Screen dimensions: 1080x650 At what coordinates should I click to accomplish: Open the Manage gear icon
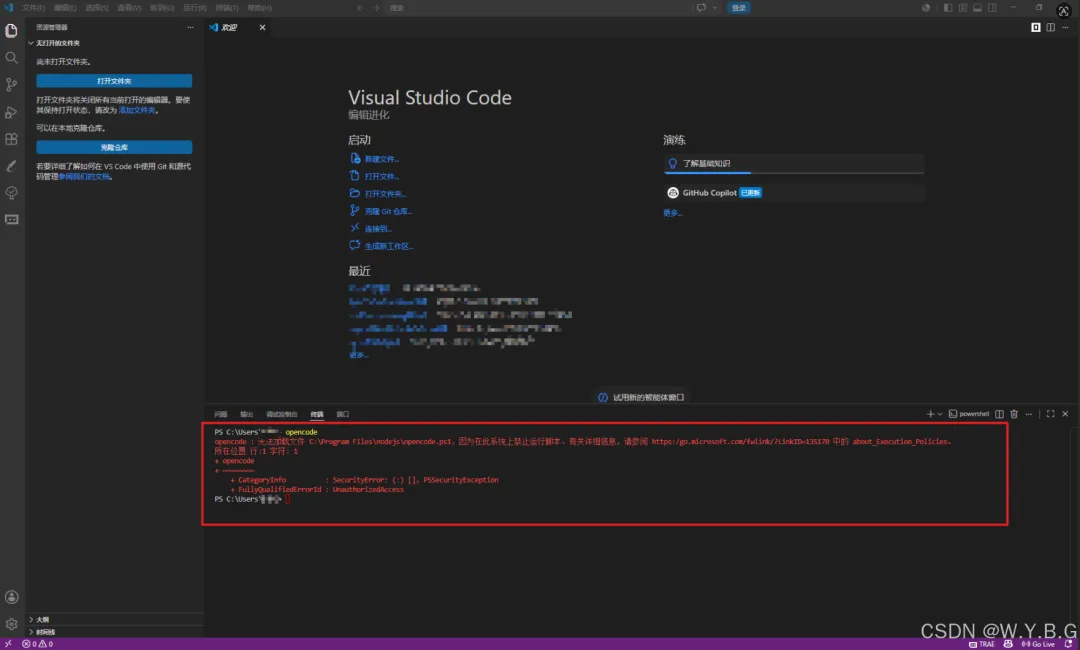pos(12,624)
